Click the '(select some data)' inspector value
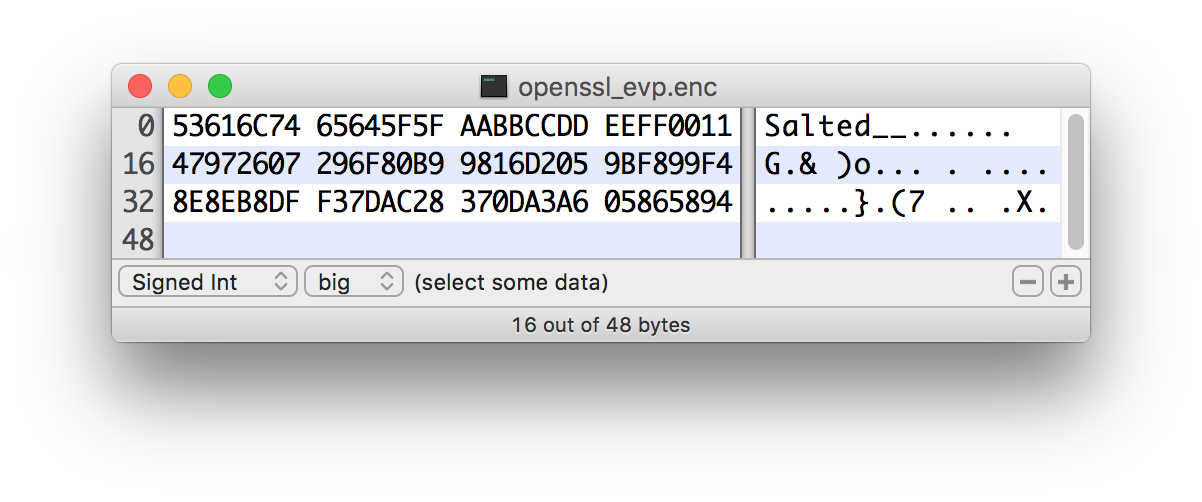The width and height of the screenshot is (1202, 502). pos(511,283)
